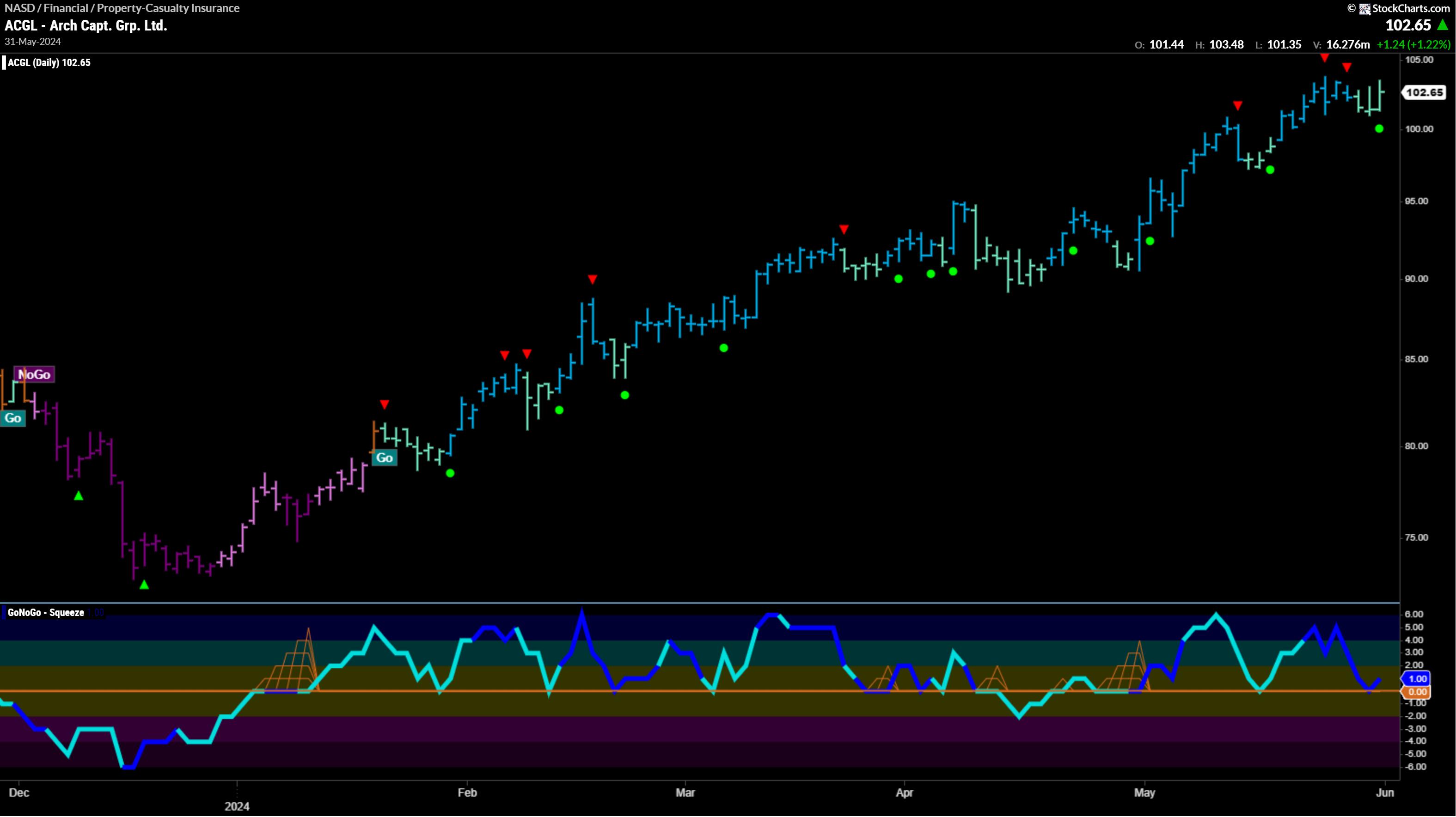Image resolution: width=1456 pixels, height=817 pixels.
Task: Click the Go label near late January
Action: [x=385, y=457]
